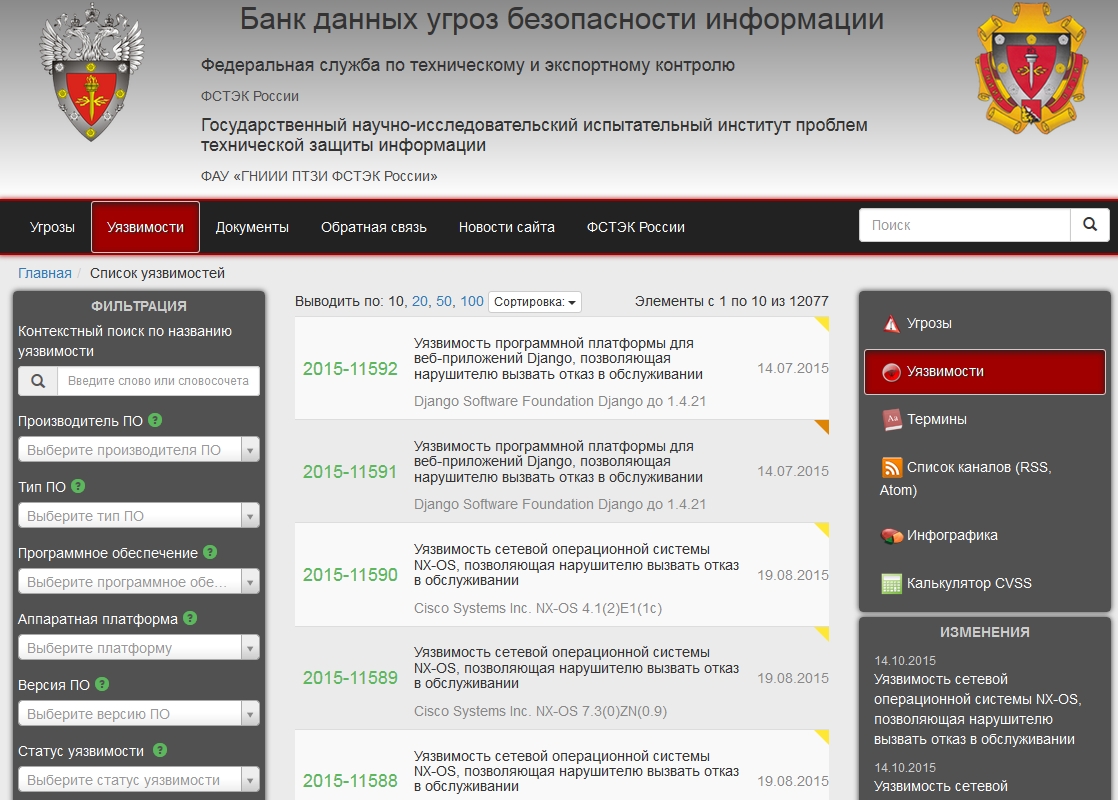Click the FSTEC emblem logo at top left
The height and width of the screenshot is (800, 1118).
coord(91,73)
